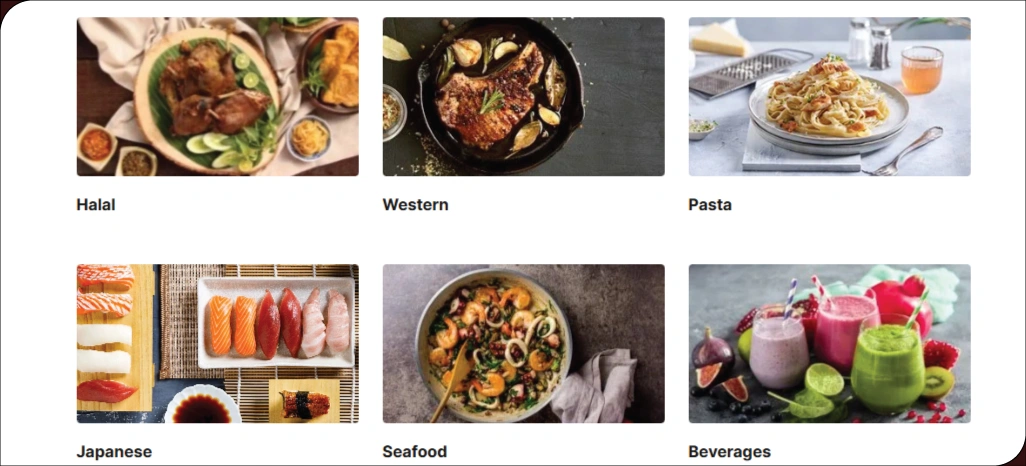
Task: Choose the Pasta category thumbnail
Action: [830, 96]
